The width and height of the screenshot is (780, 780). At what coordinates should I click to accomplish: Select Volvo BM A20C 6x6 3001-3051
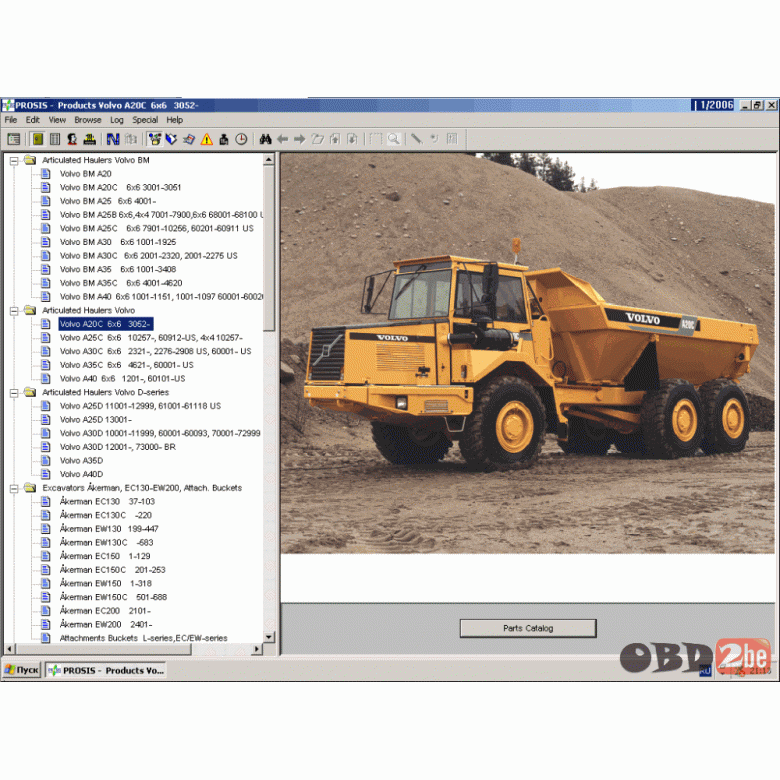120,188
